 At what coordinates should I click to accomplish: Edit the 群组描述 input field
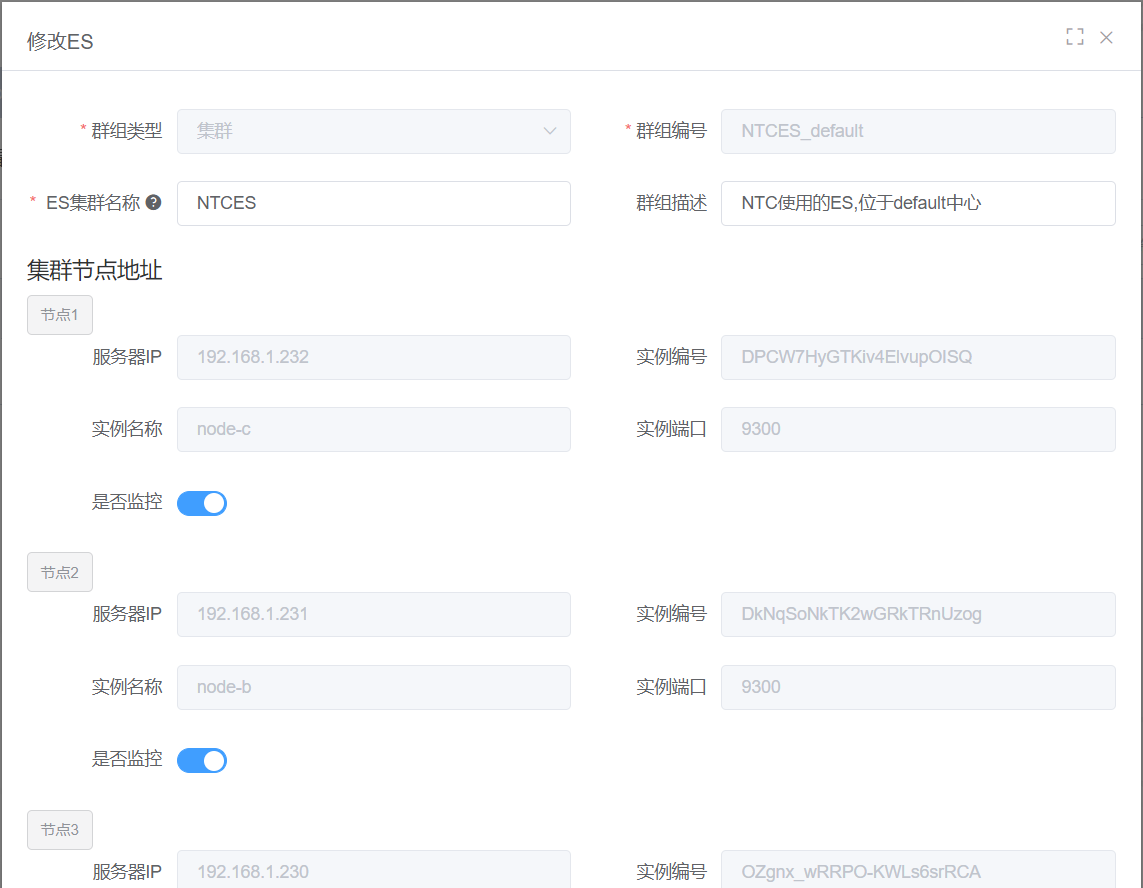click(918, 203)
